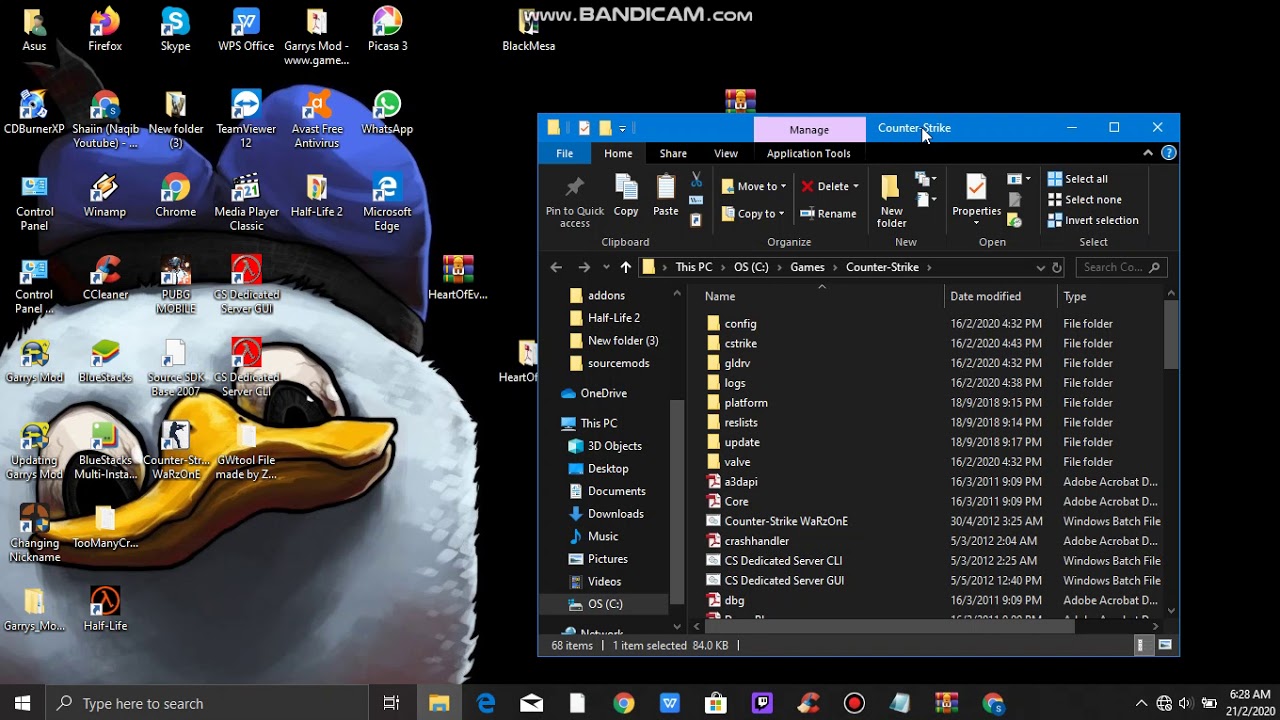The height and width of the screenshot is (720, 1280).
Task: Click the Pin to Quick access icon
Action: coord(575,187)
